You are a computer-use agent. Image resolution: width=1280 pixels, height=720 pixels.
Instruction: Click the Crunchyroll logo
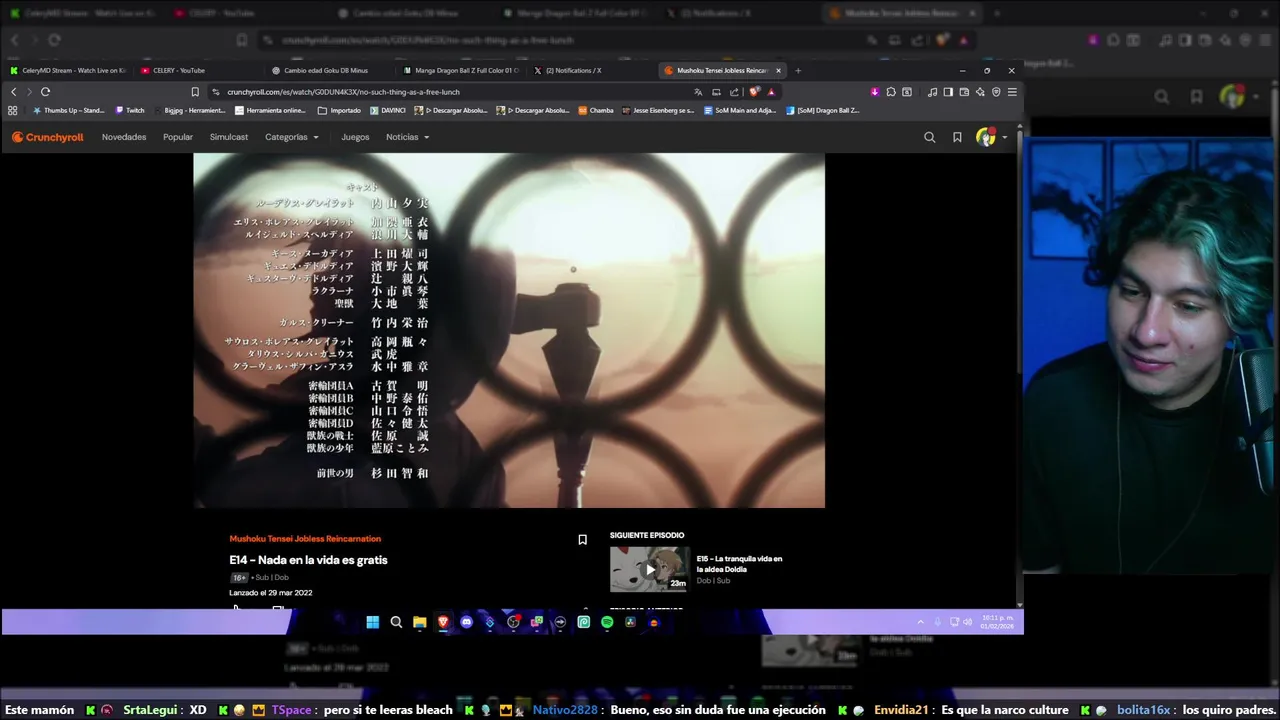[x=47, y=137]
